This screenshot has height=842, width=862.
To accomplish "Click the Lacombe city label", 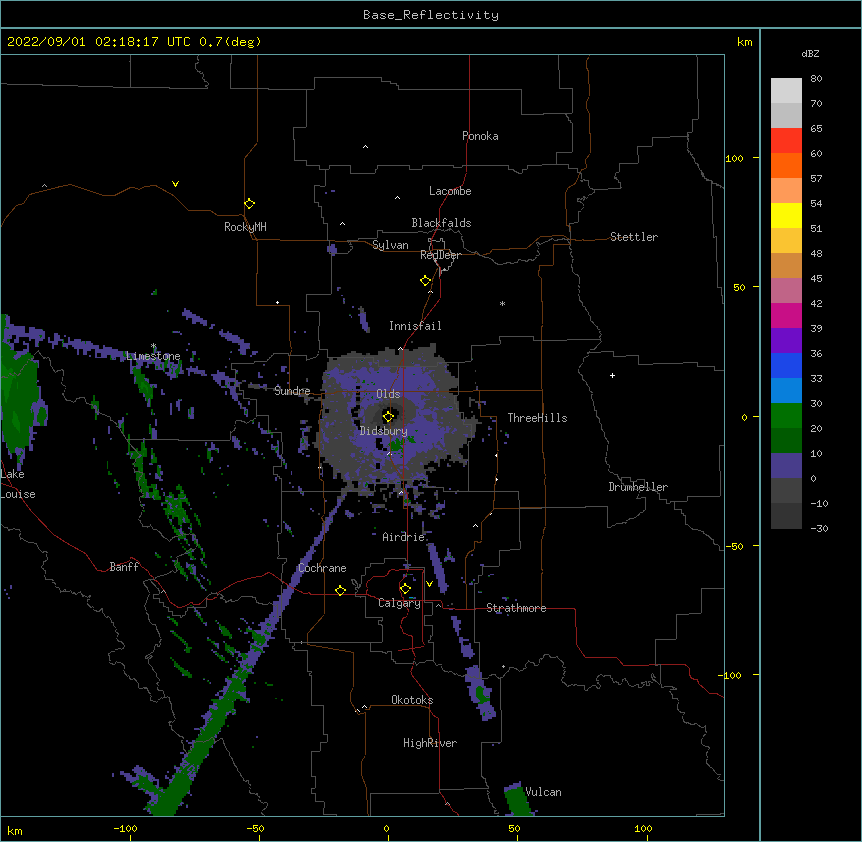I will point(450,191).
